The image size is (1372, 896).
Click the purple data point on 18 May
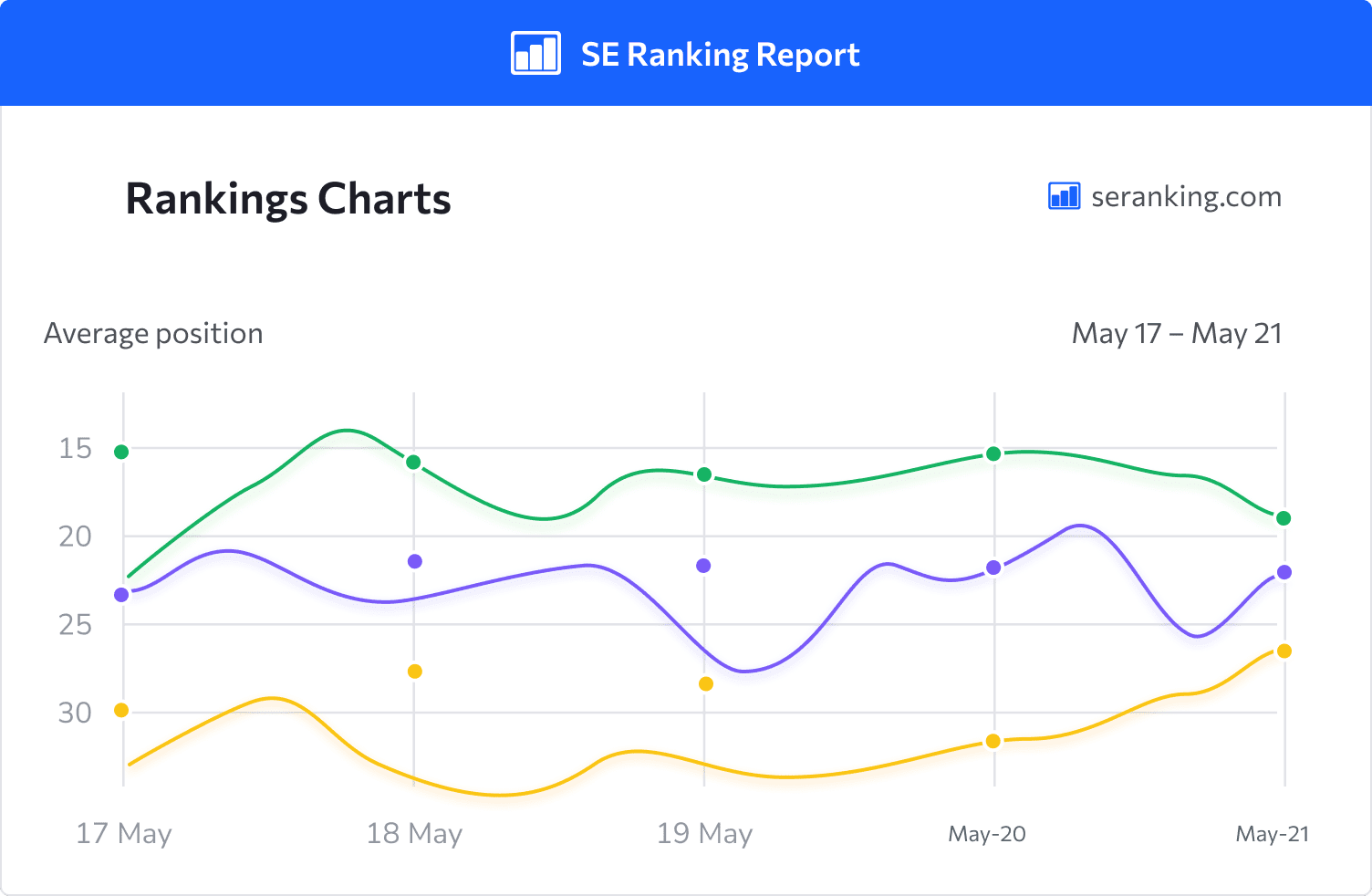415,561
